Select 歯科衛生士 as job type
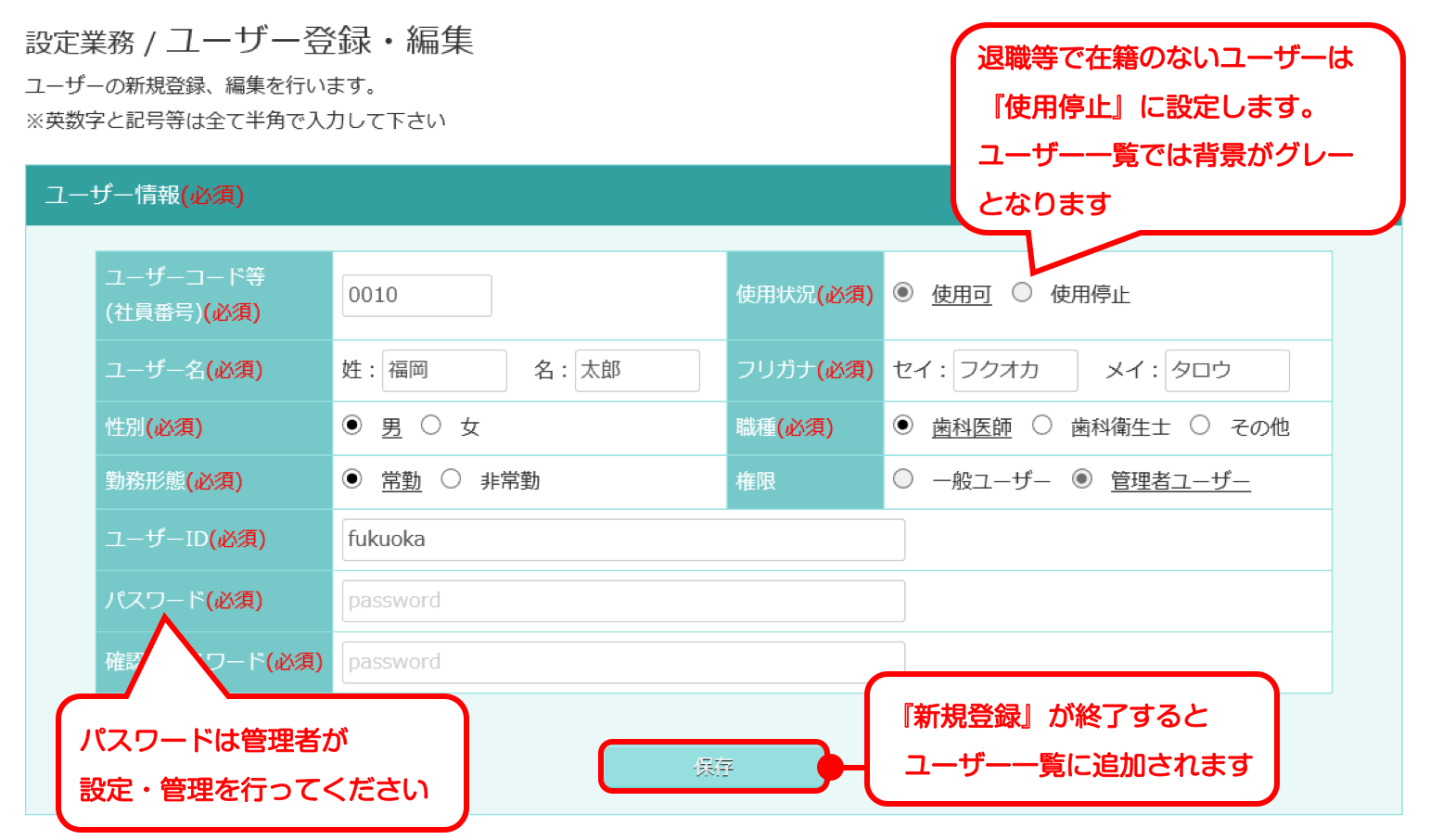Screen dimensions: 1430x840 point(1042,426)
